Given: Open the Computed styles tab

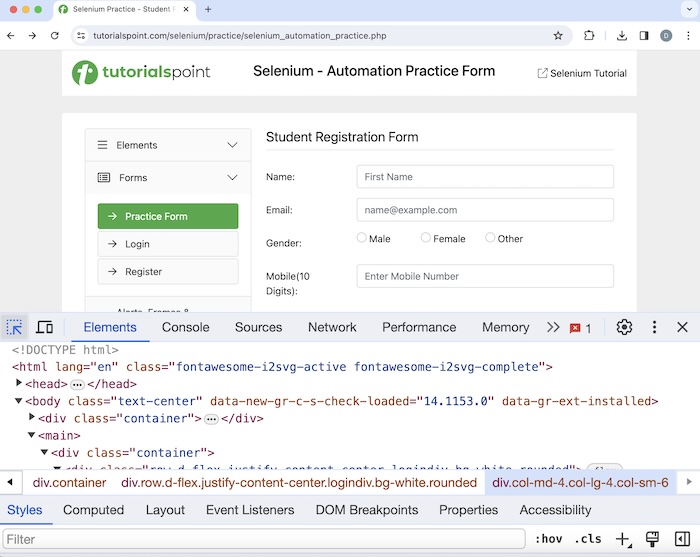Looking at the screenshot, I should pyautogui.click(x=93, y=510).
